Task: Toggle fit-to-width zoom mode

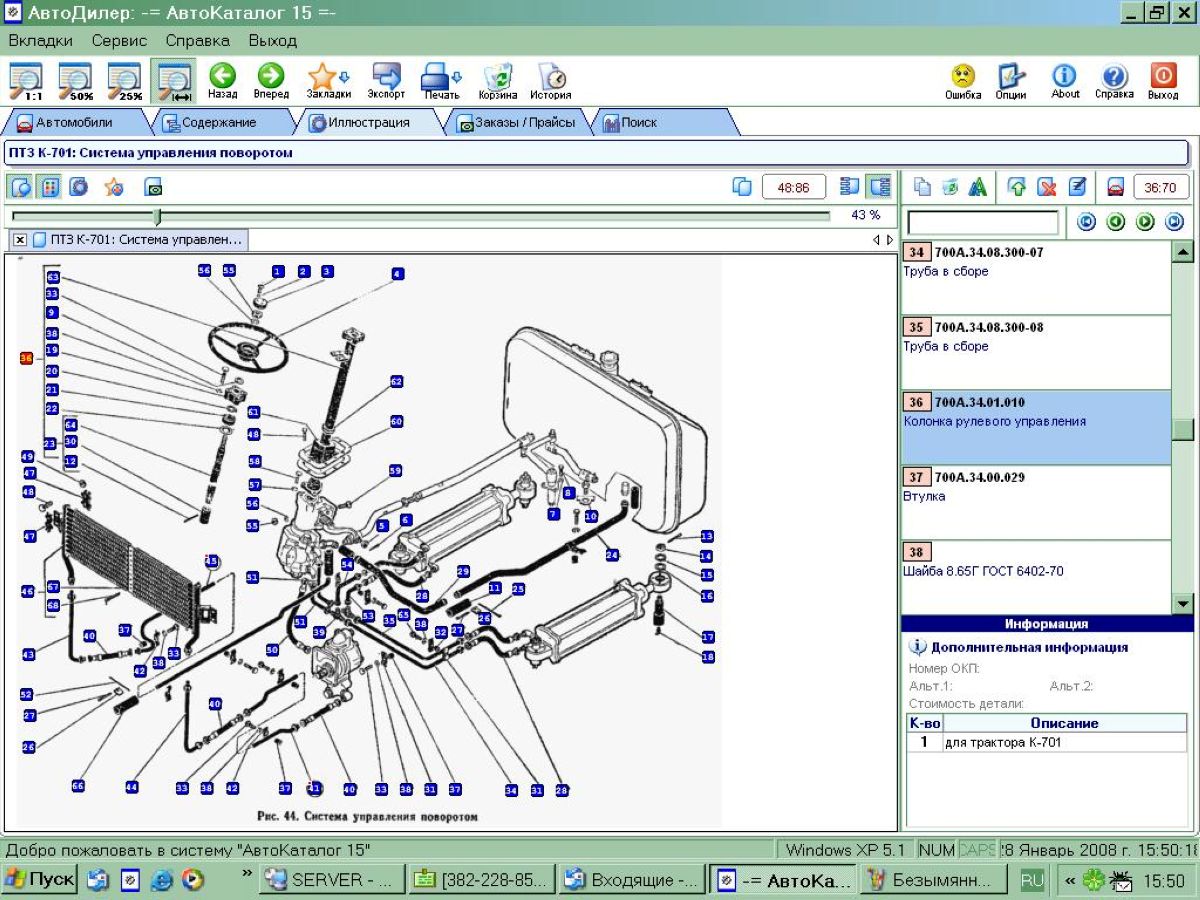Action: 174,80
